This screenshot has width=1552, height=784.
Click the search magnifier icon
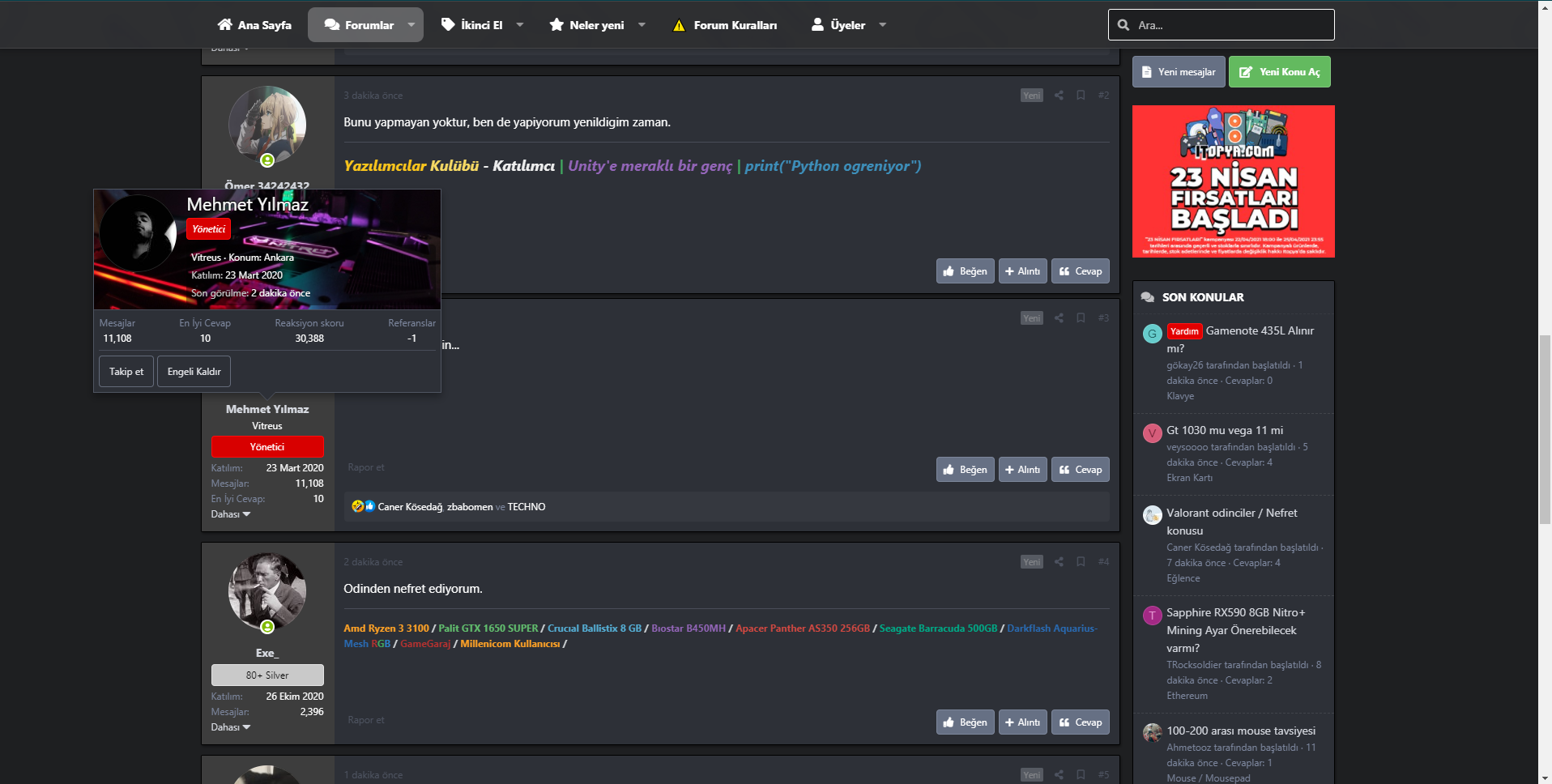point(1123,25)
